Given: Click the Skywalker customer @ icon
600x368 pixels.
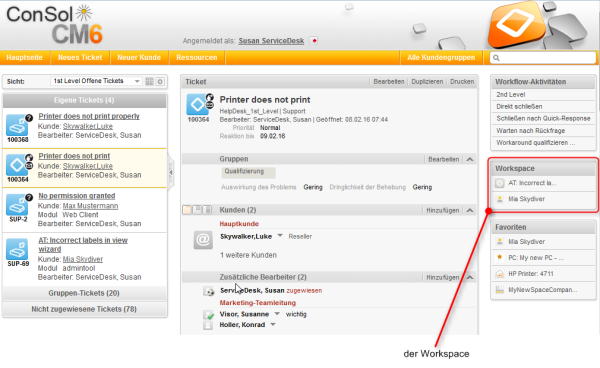Looking at the screenshot, I should (203, 240).
